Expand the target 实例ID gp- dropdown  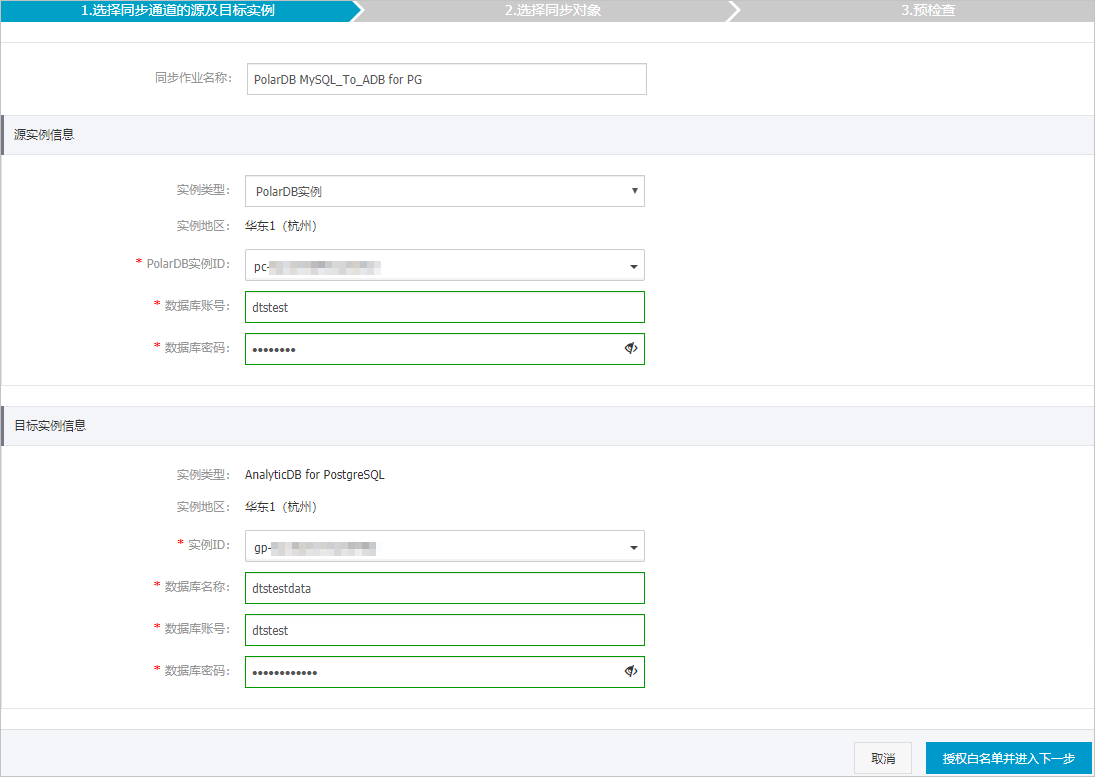(445, 547)
